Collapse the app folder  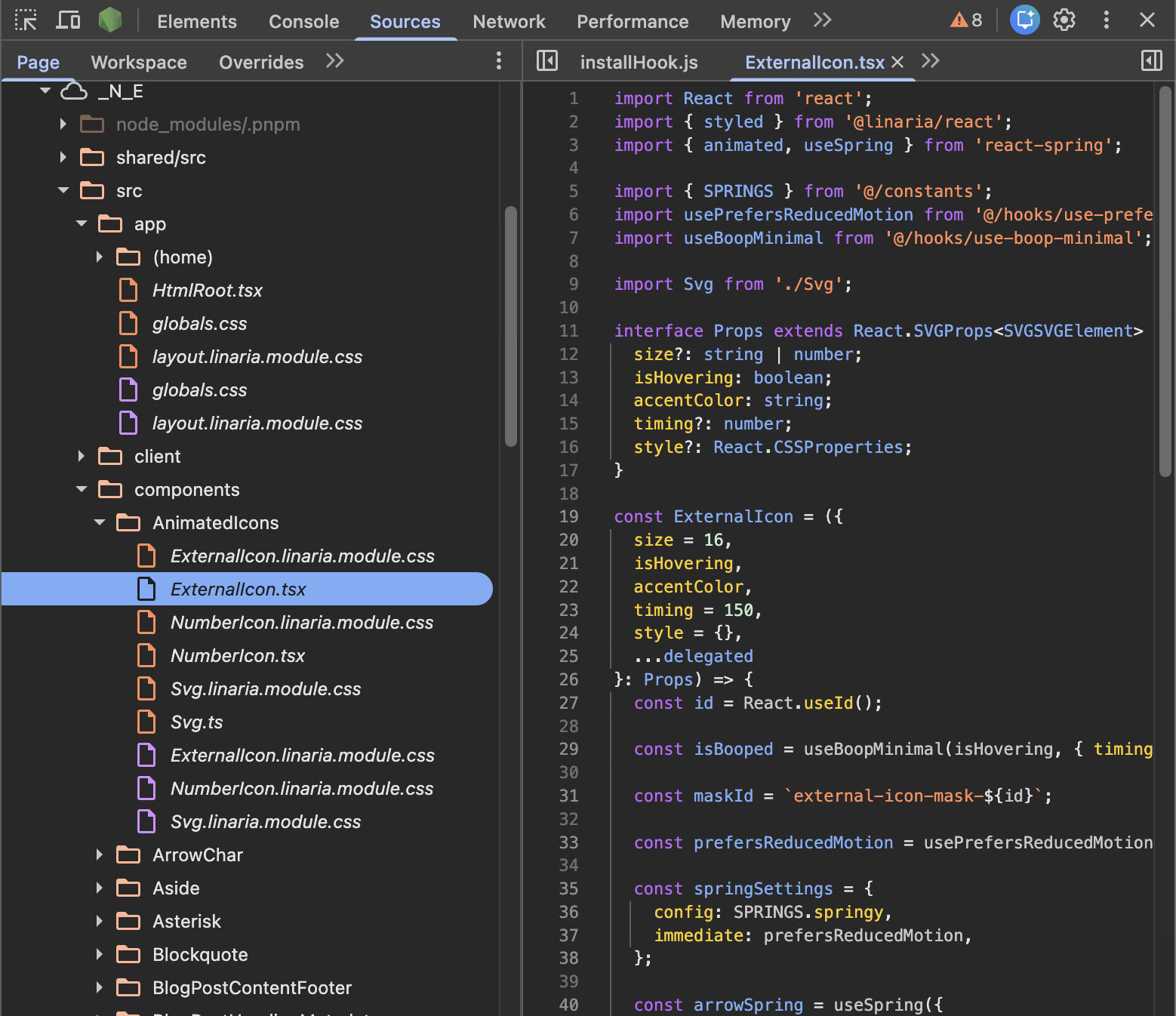click(x=82, y=224)
